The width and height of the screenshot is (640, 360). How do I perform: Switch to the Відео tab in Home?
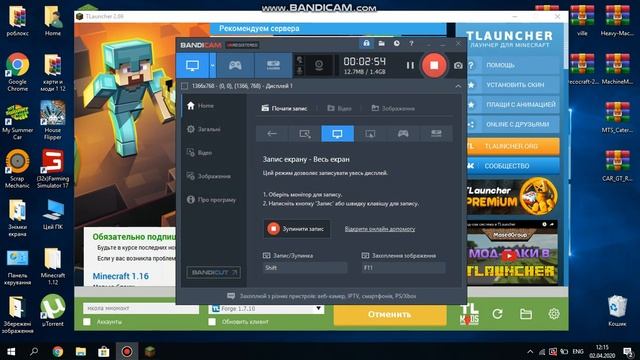[340, 108]
